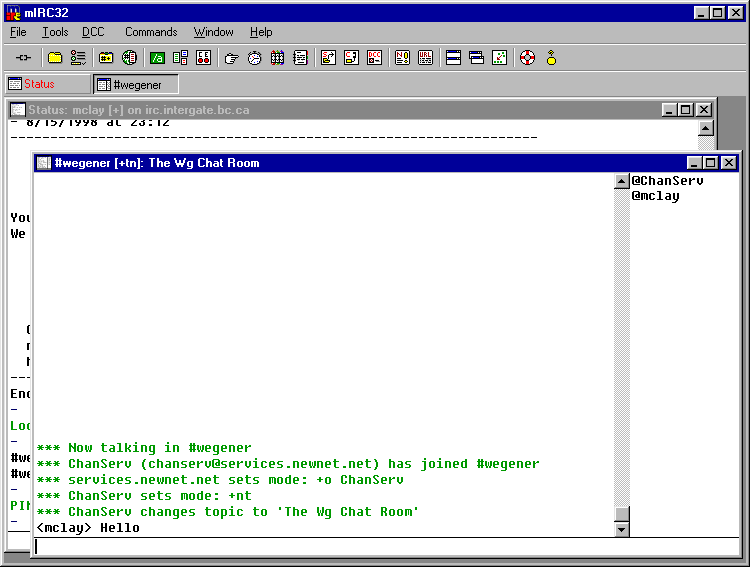Select @ChanServ in the nickname list

(x=667, y=181)
